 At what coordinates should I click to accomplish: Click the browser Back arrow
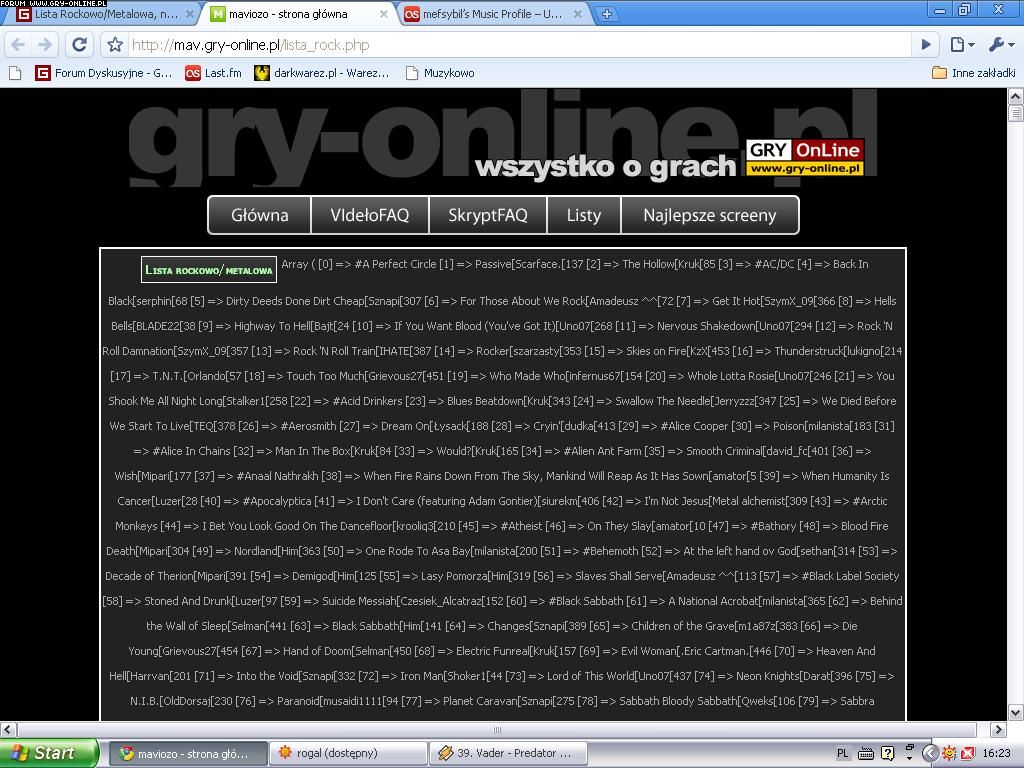18,44
